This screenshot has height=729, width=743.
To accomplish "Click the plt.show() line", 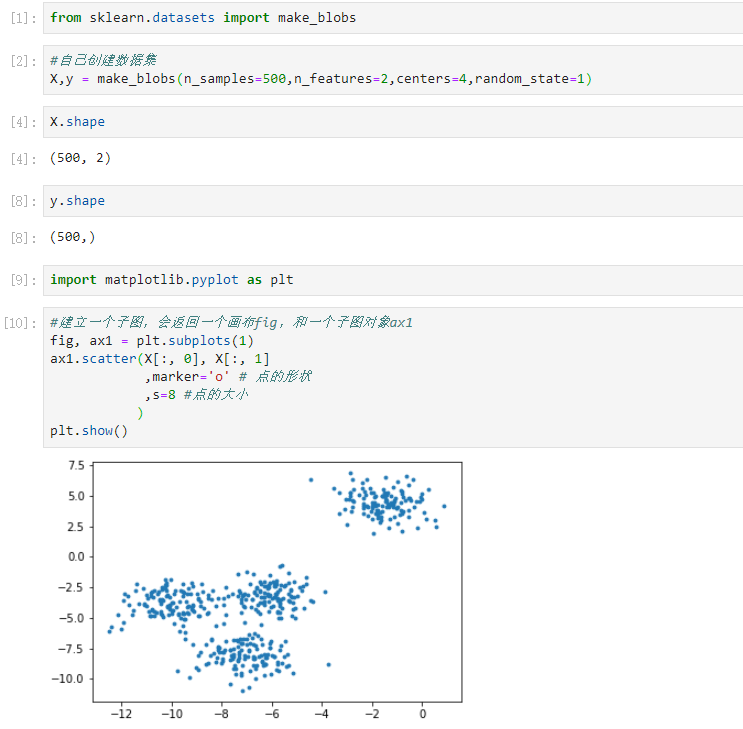I will 89,431.
